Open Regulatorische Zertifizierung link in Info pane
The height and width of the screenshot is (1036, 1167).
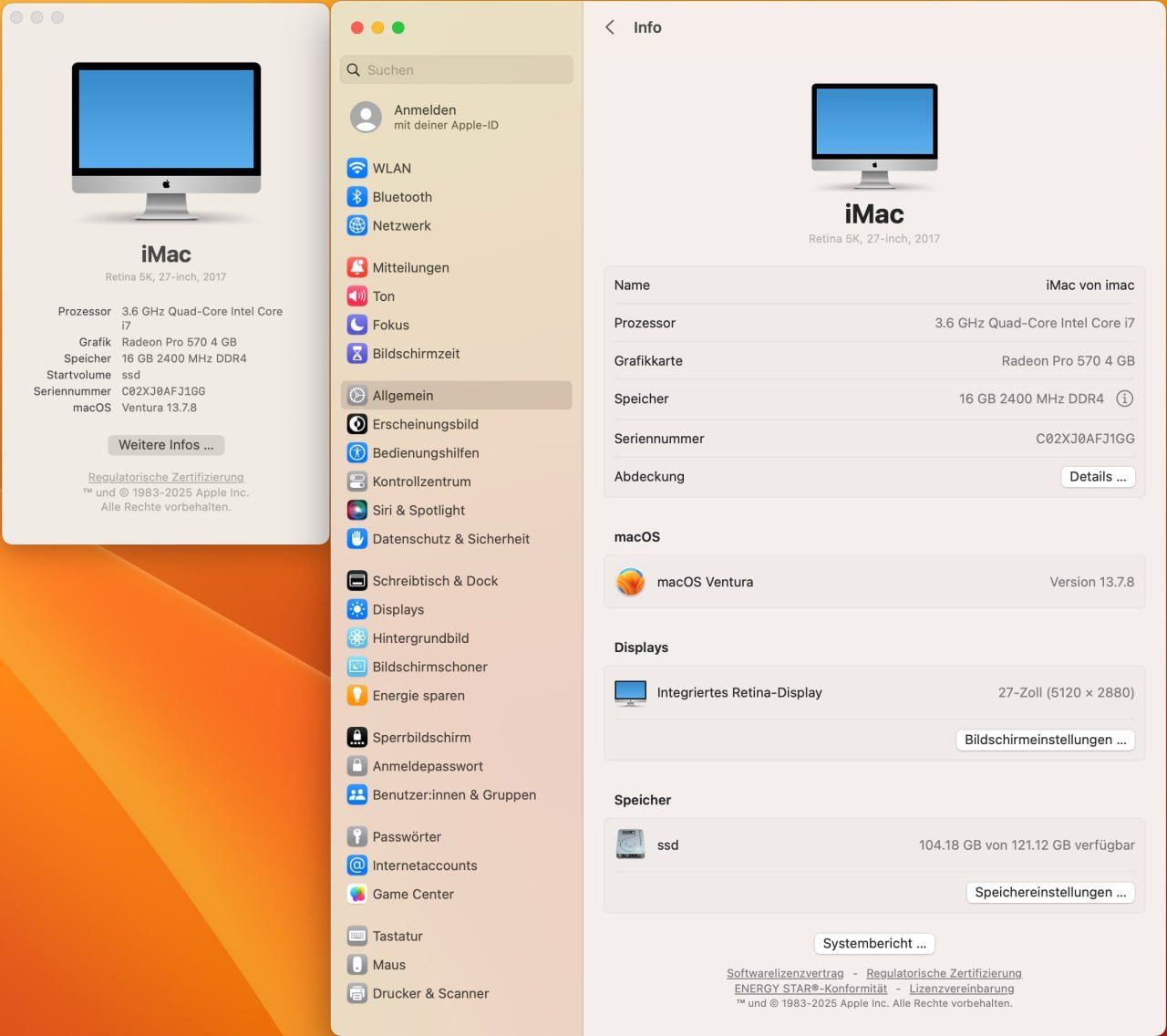pyautogui.click(x=944, y=973)
